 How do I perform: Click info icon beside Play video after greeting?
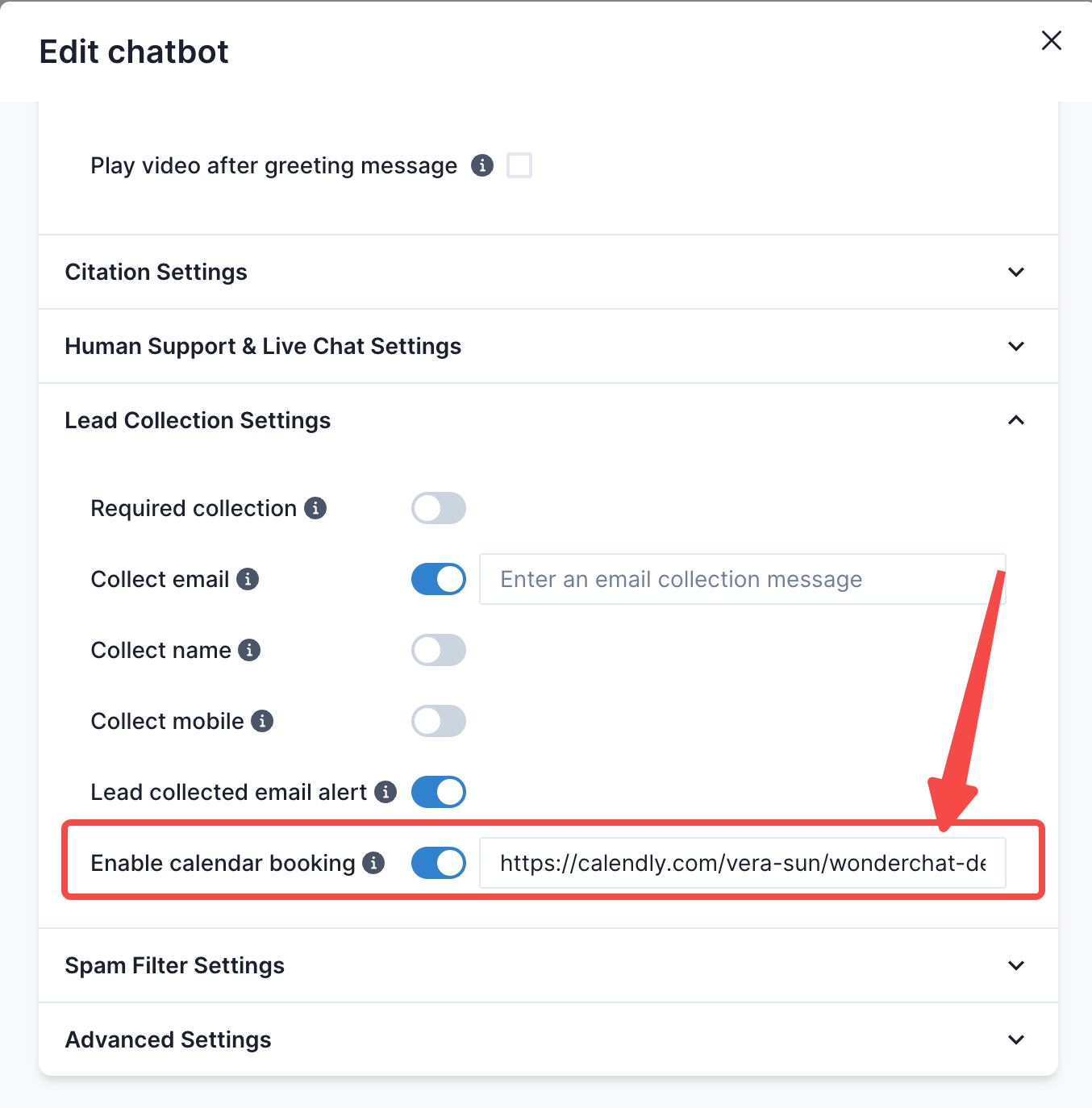[x=482, y=165]
